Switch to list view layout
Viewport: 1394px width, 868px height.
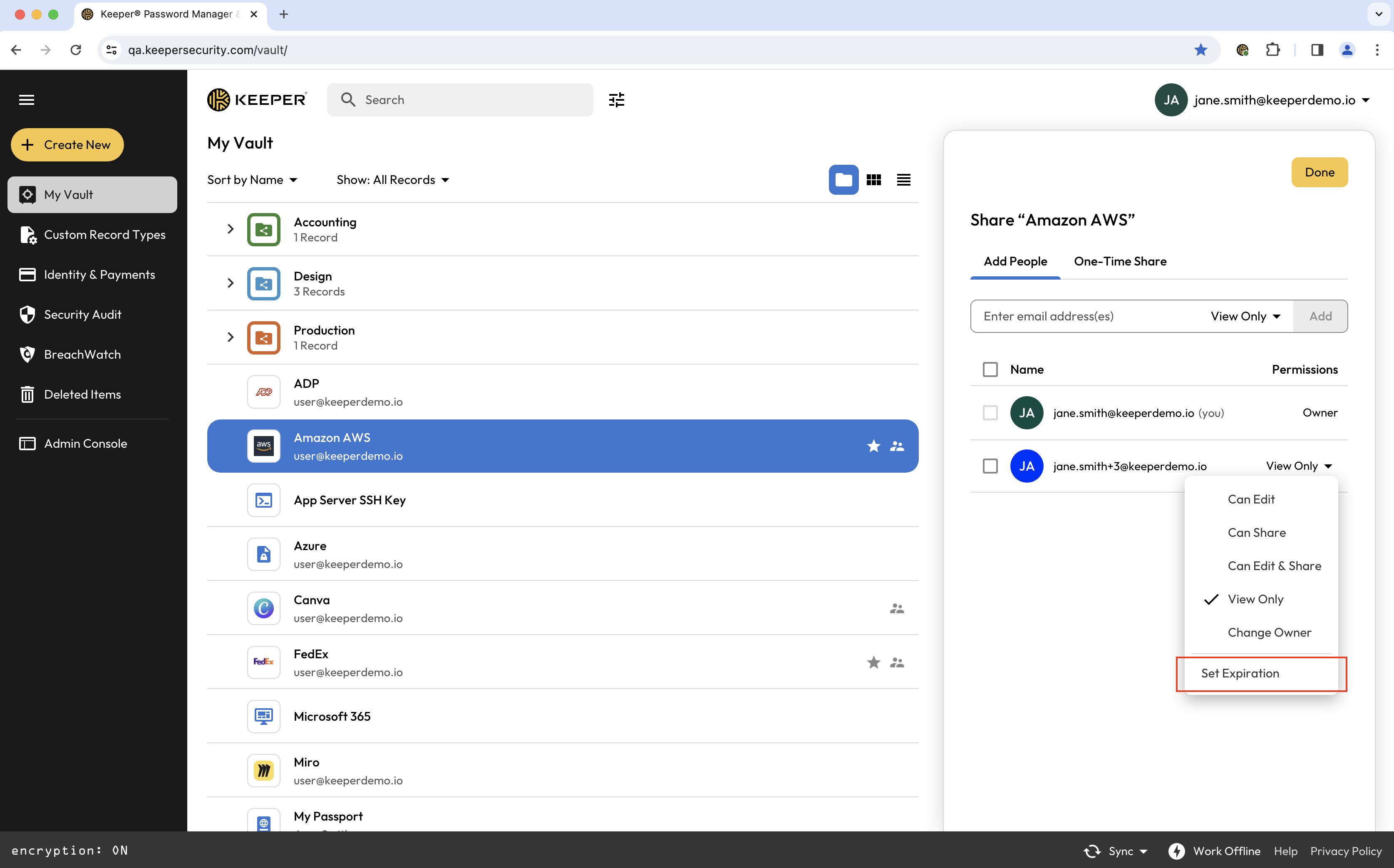pos(903,180)
